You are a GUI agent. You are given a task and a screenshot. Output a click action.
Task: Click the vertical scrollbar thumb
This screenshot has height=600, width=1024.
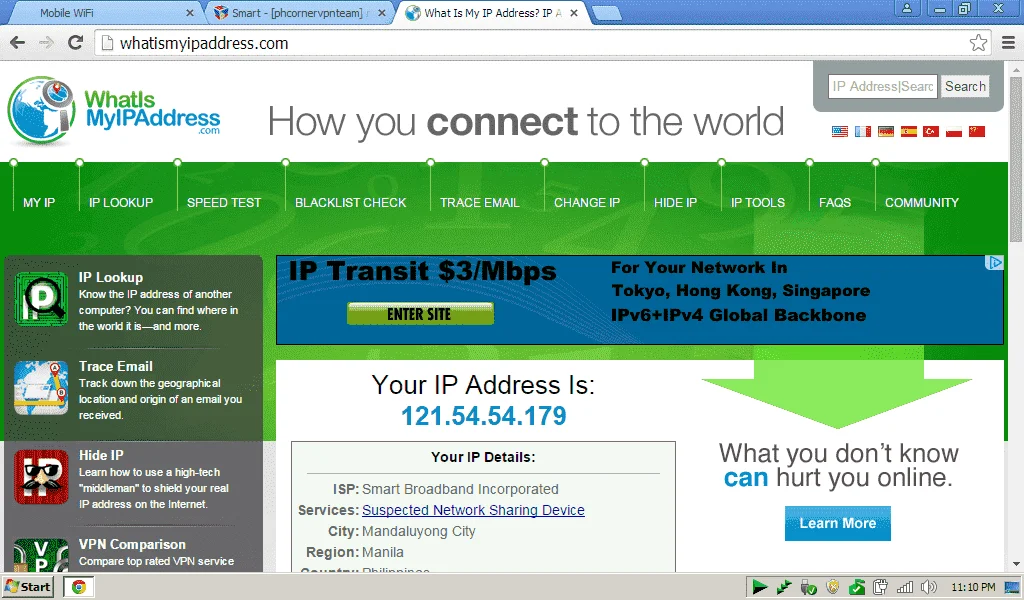coord(1017,157)
